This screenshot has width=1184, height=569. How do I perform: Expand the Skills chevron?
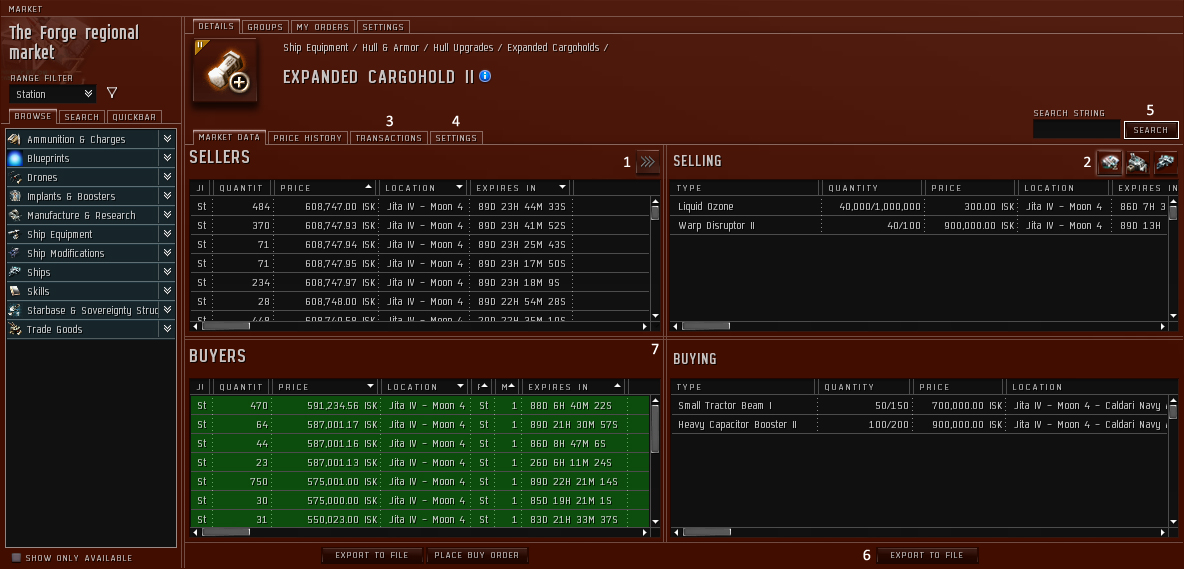[x=168, y=291]
